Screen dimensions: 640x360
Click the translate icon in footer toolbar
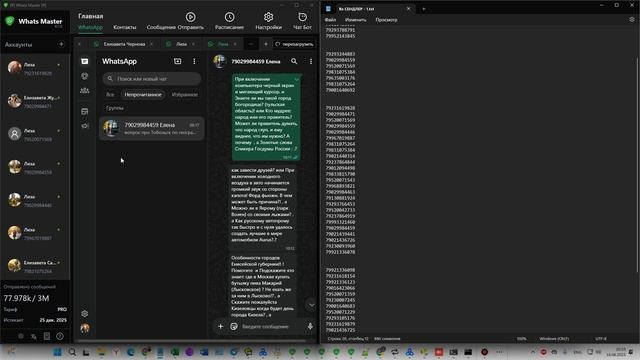click(x=33, y=336)
